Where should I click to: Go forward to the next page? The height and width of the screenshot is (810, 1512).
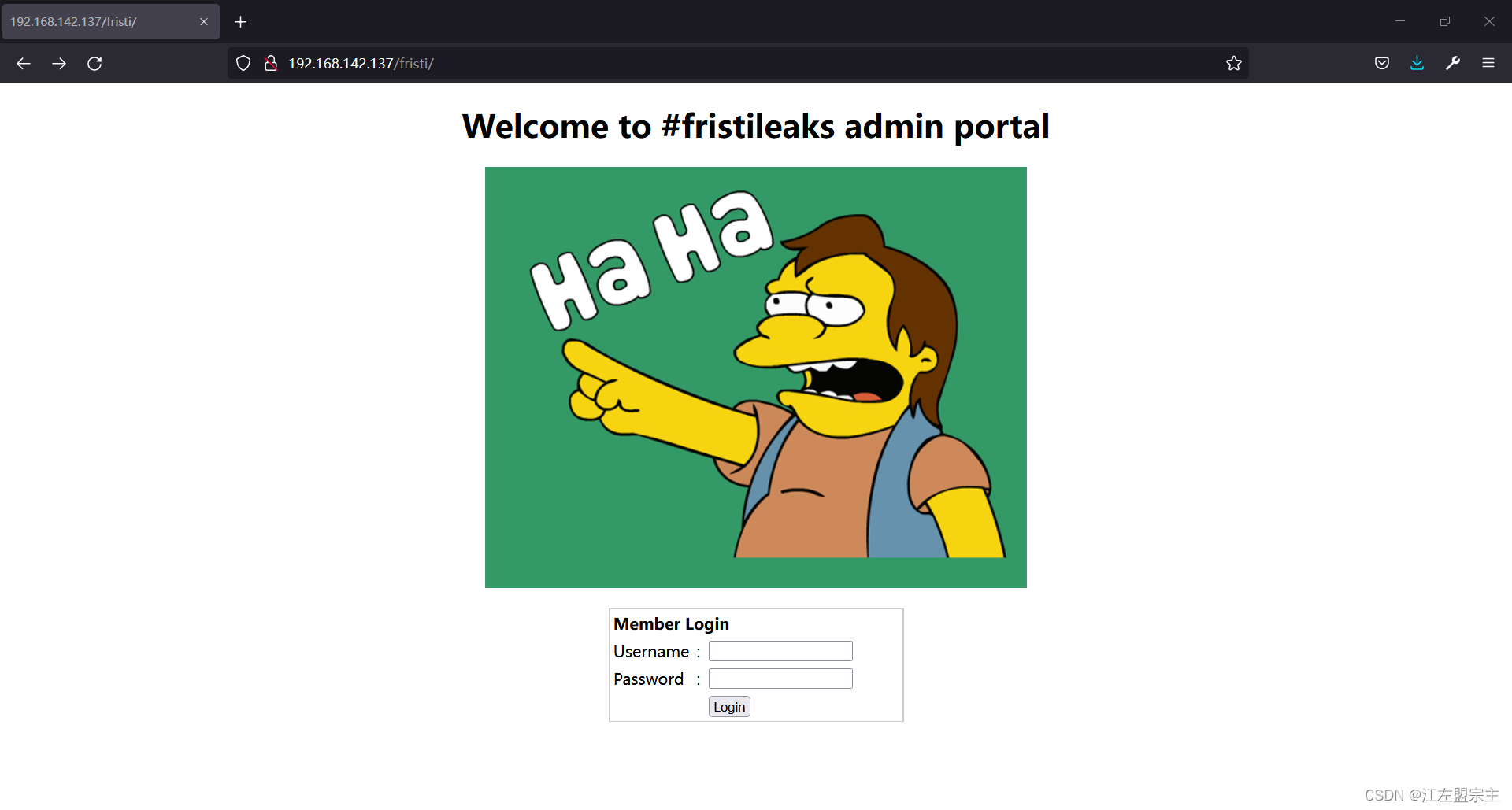coord(59,64)
